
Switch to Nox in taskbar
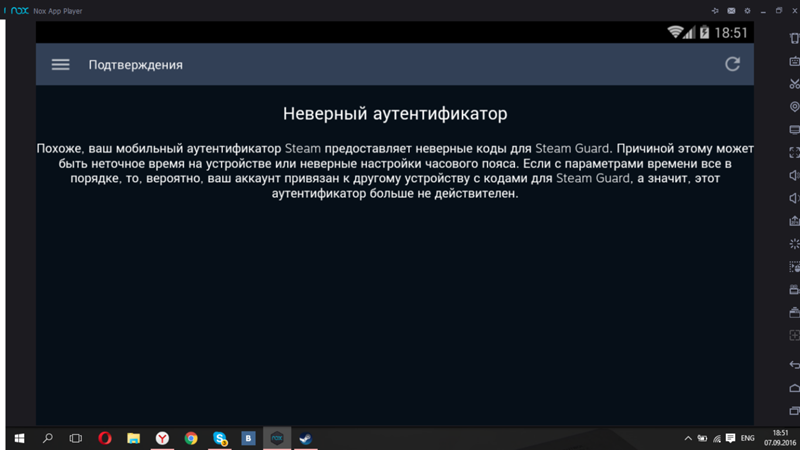277,438
